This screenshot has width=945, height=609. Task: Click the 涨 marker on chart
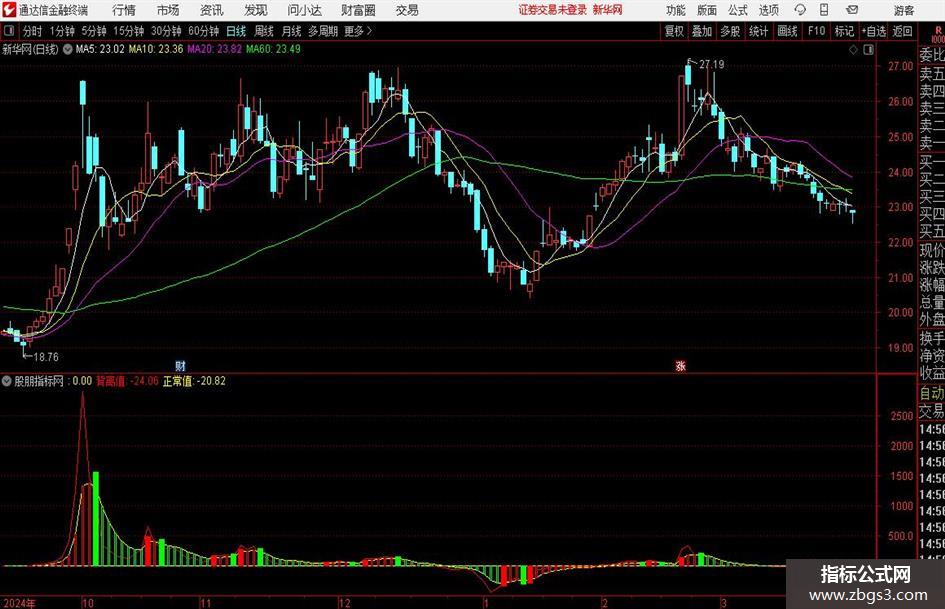click(680, 366)
